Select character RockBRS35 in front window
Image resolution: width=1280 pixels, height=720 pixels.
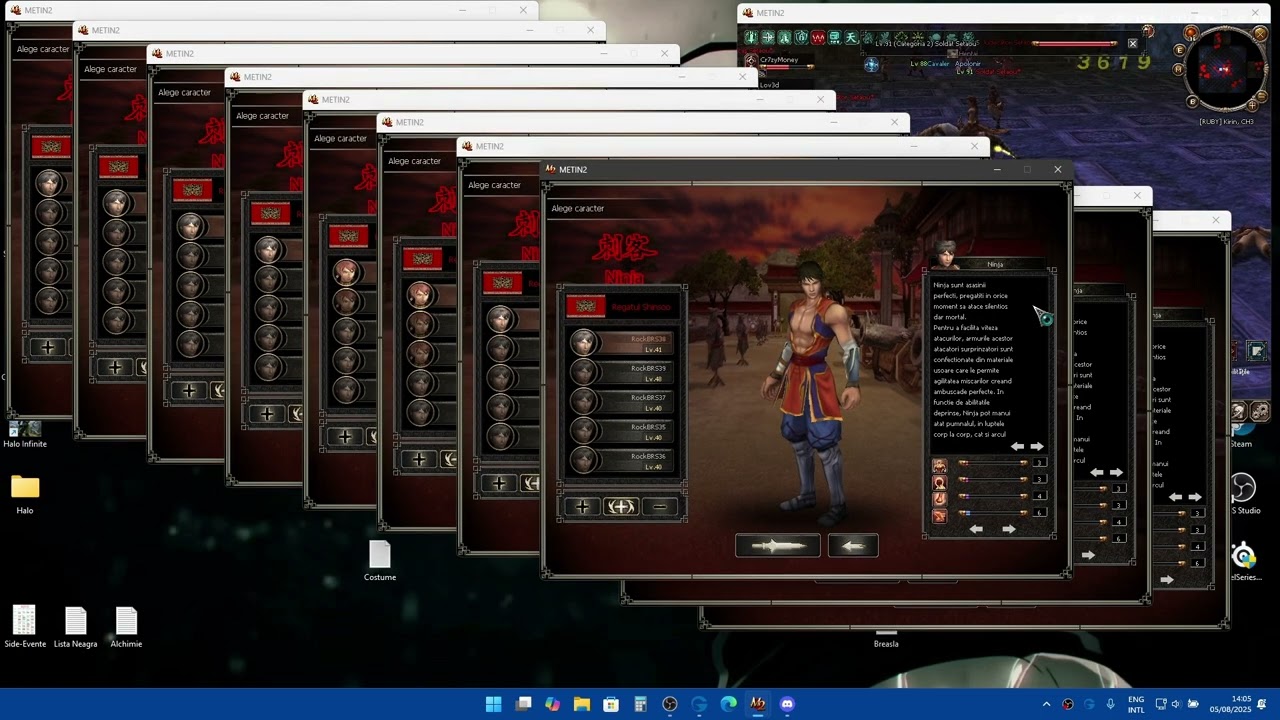coord(622,431)
